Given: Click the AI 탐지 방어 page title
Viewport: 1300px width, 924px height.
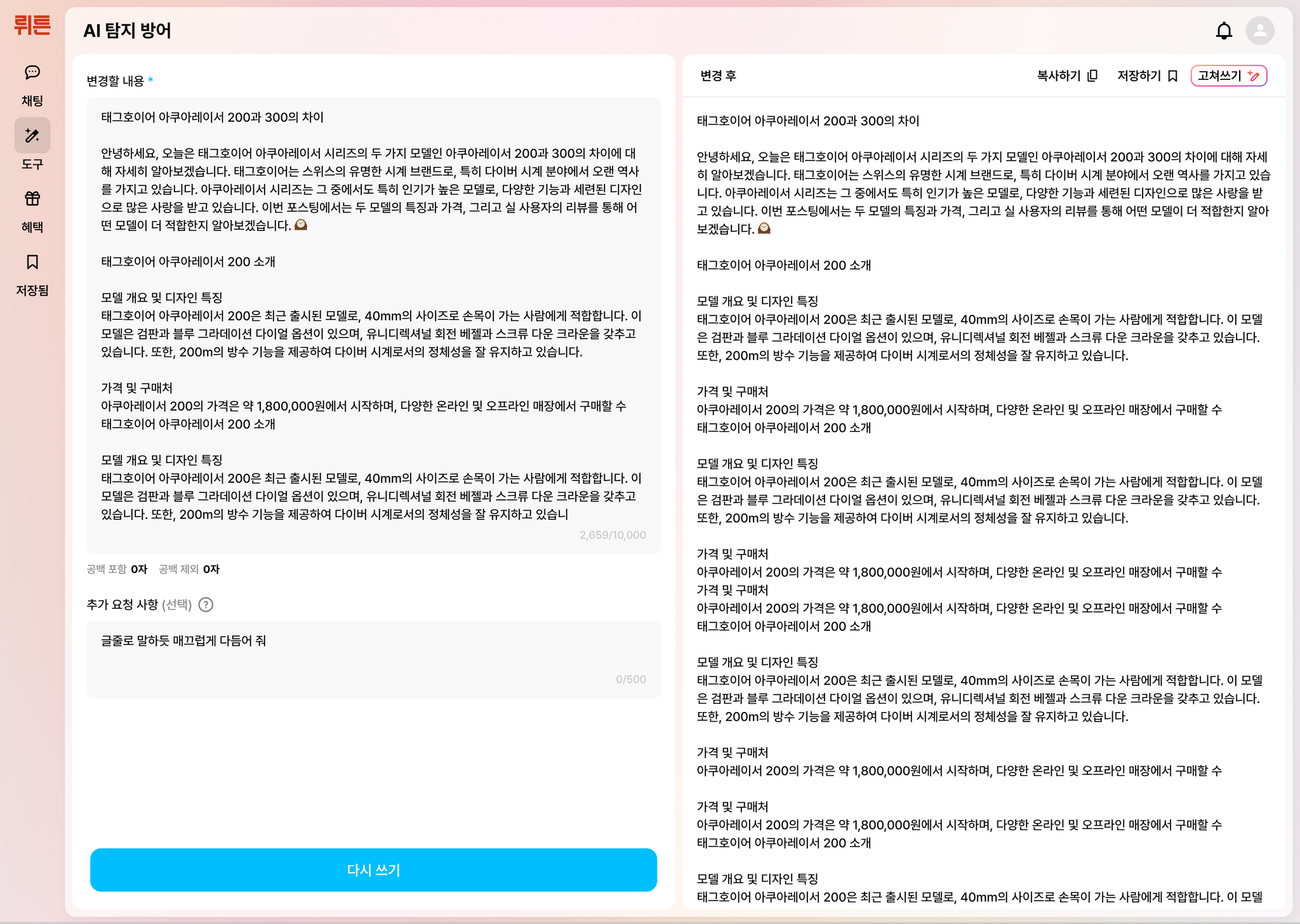Looking at the screenshot, I should [127, 30].
